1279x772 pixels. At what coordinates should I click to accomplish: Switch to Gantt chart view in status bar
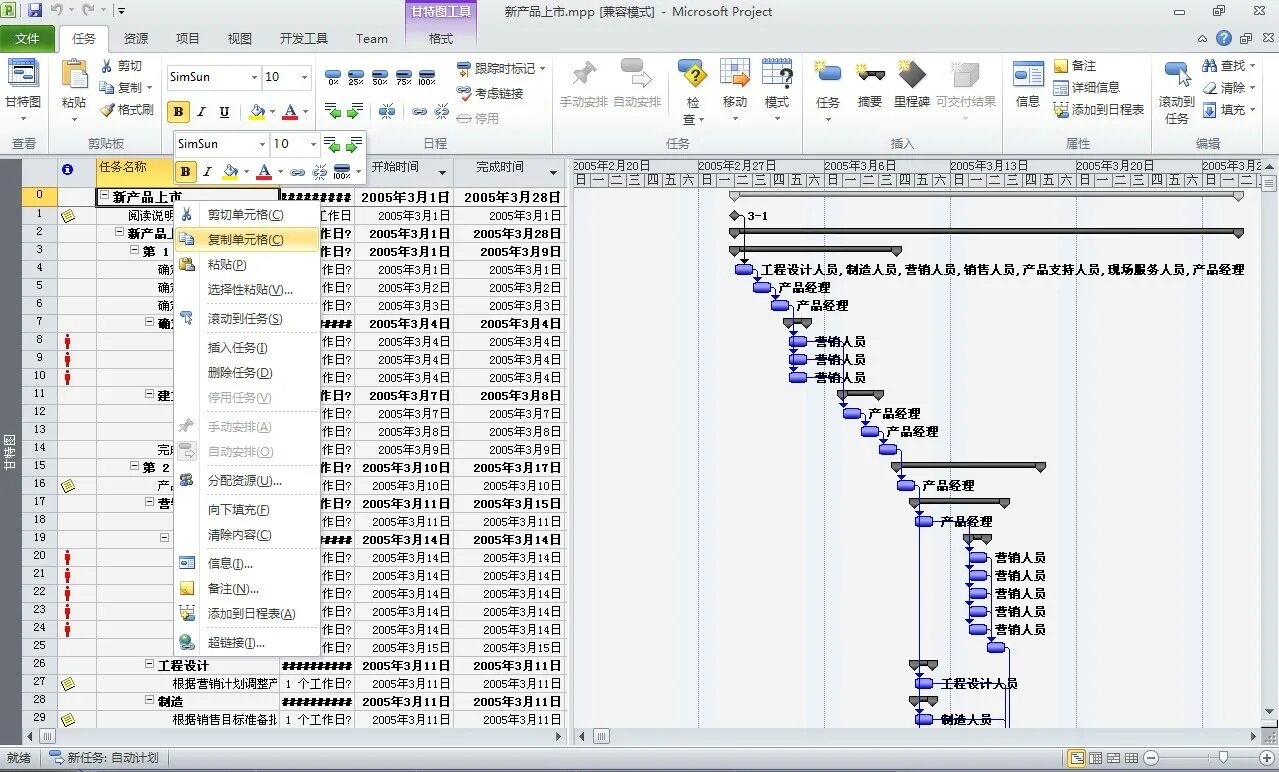1076,758
